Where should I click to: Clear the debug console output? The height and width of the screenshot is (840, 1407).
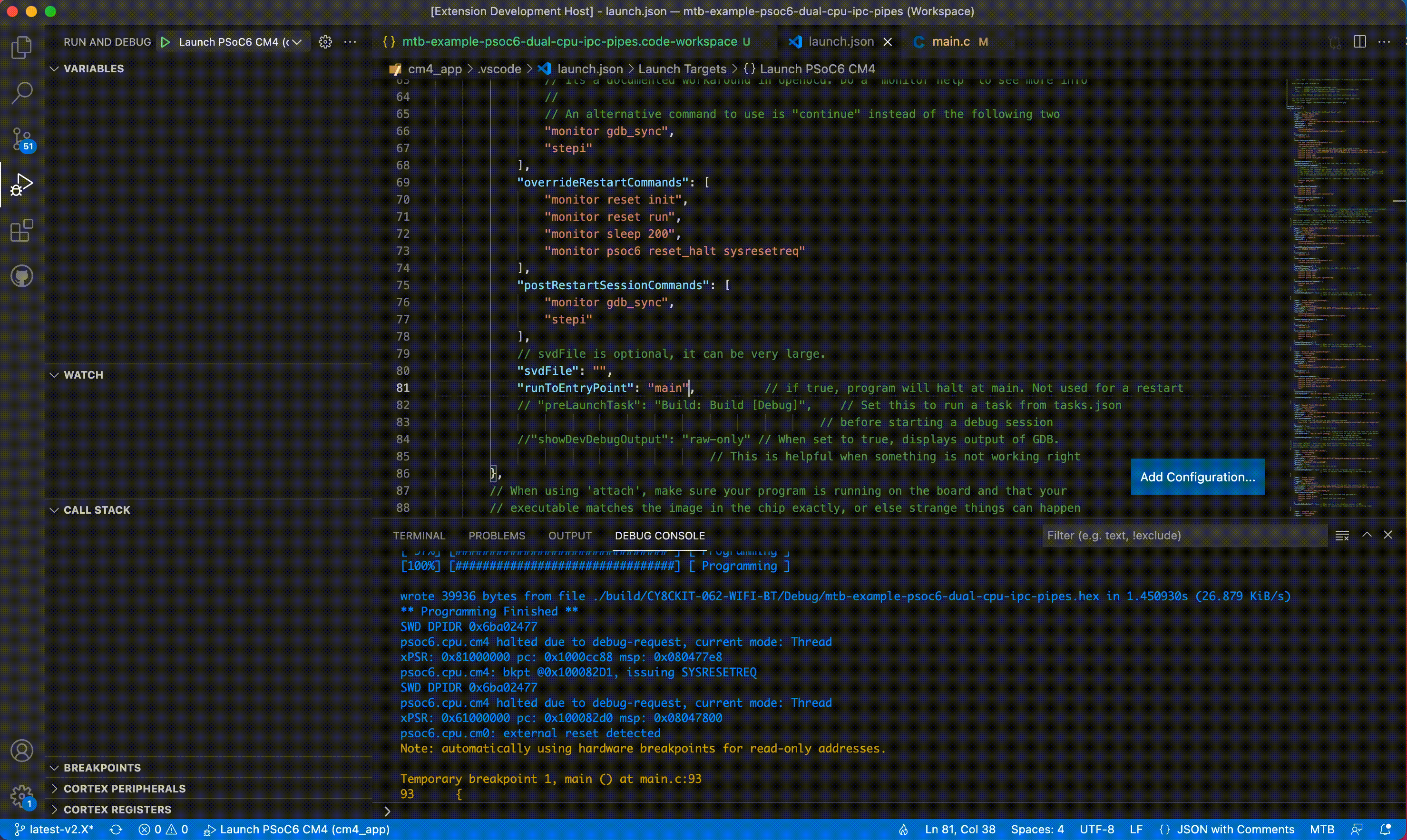coord(1342,536)
